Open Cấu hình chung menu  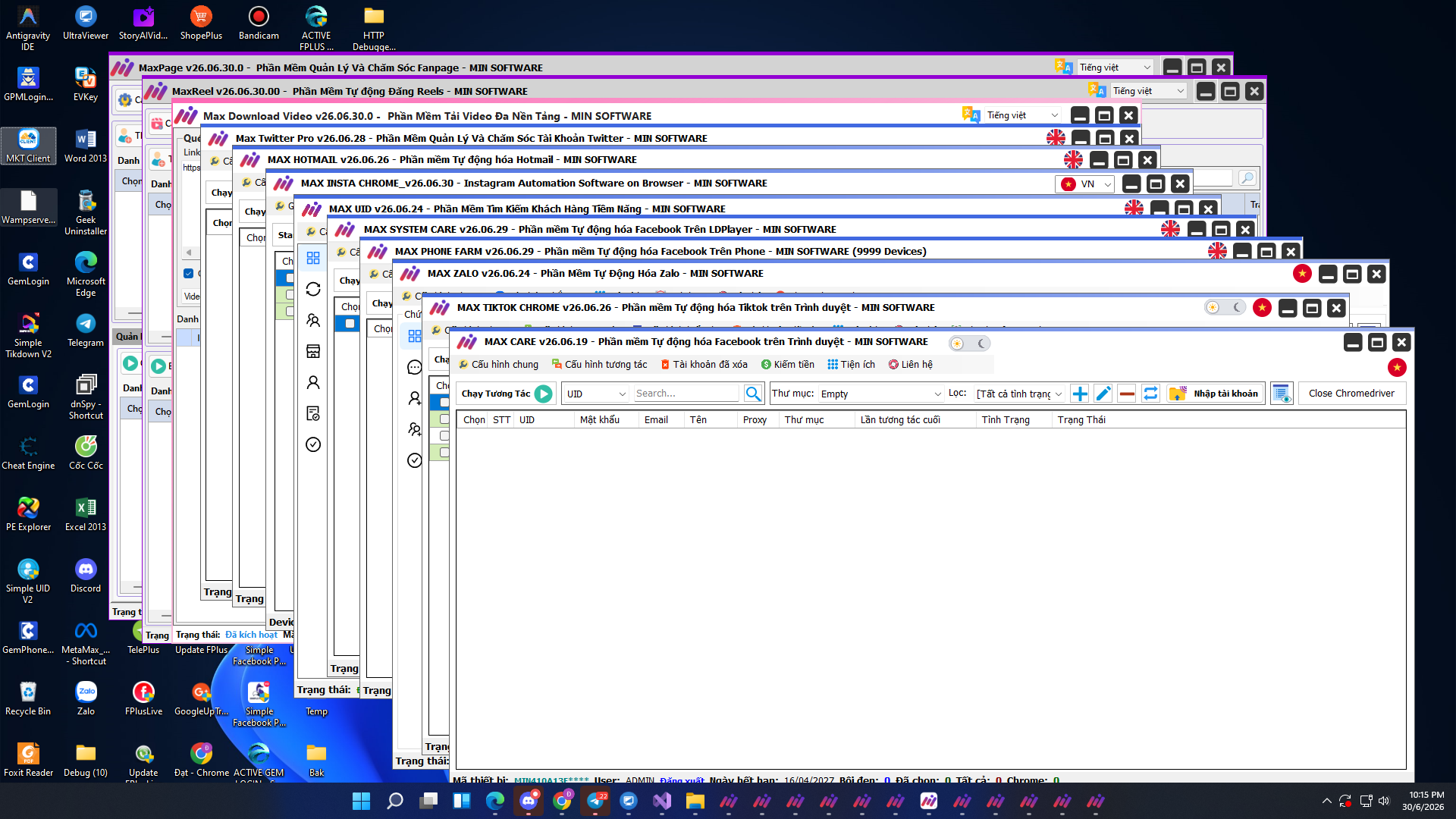tap(499, 365)
